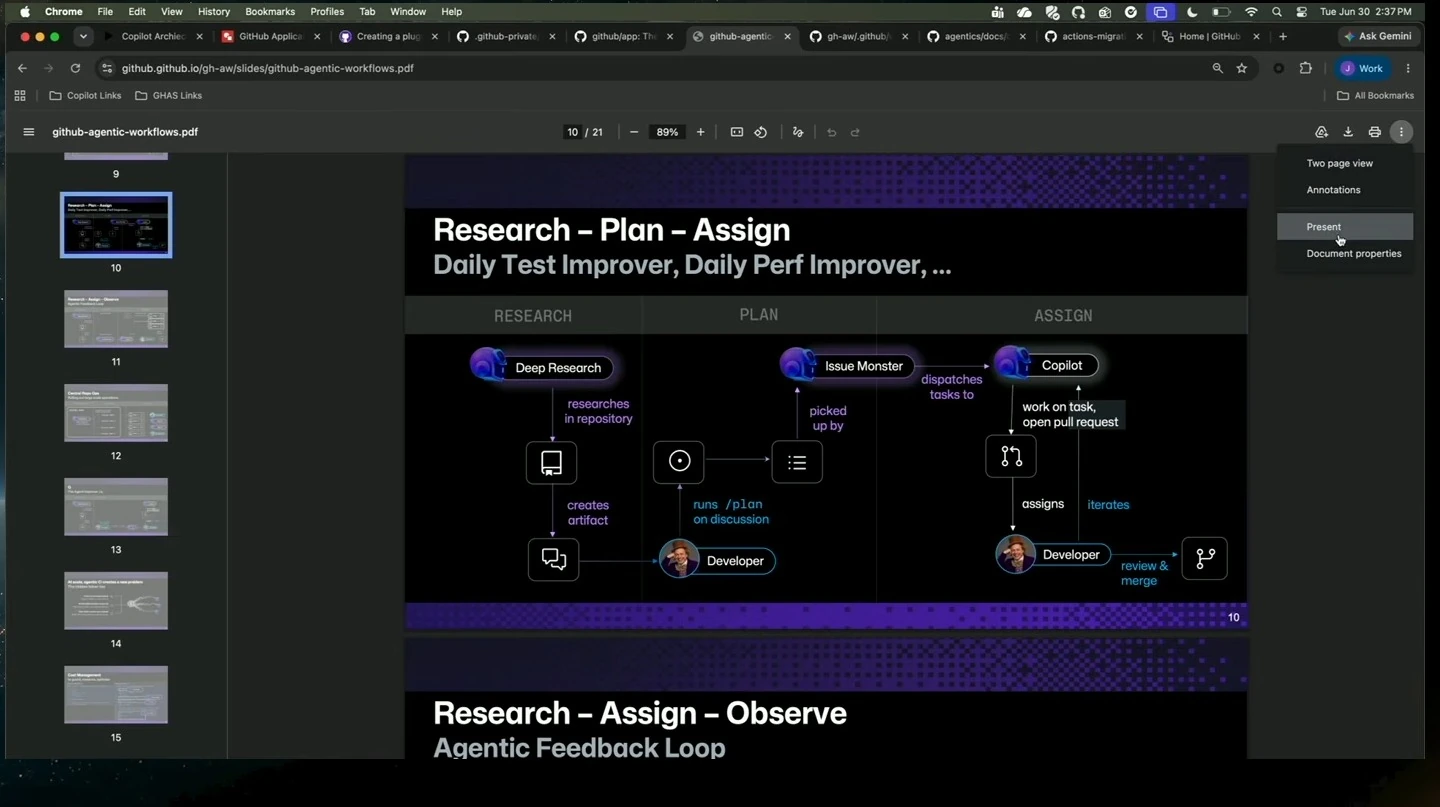1440x807 pixels.
Task: Switch to the Creating a plugin tab
Action: click(x=388, y=36)
